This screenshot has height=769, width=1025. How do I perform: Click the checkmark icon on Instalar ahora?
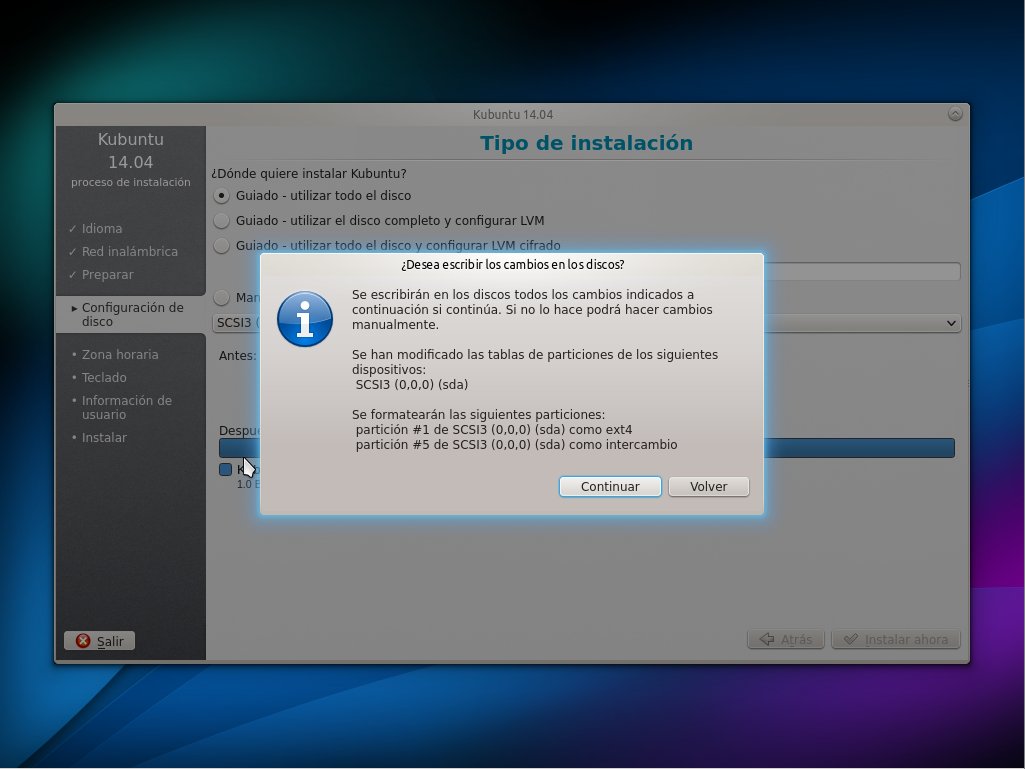pyautogui.click(x=850, y=640)
